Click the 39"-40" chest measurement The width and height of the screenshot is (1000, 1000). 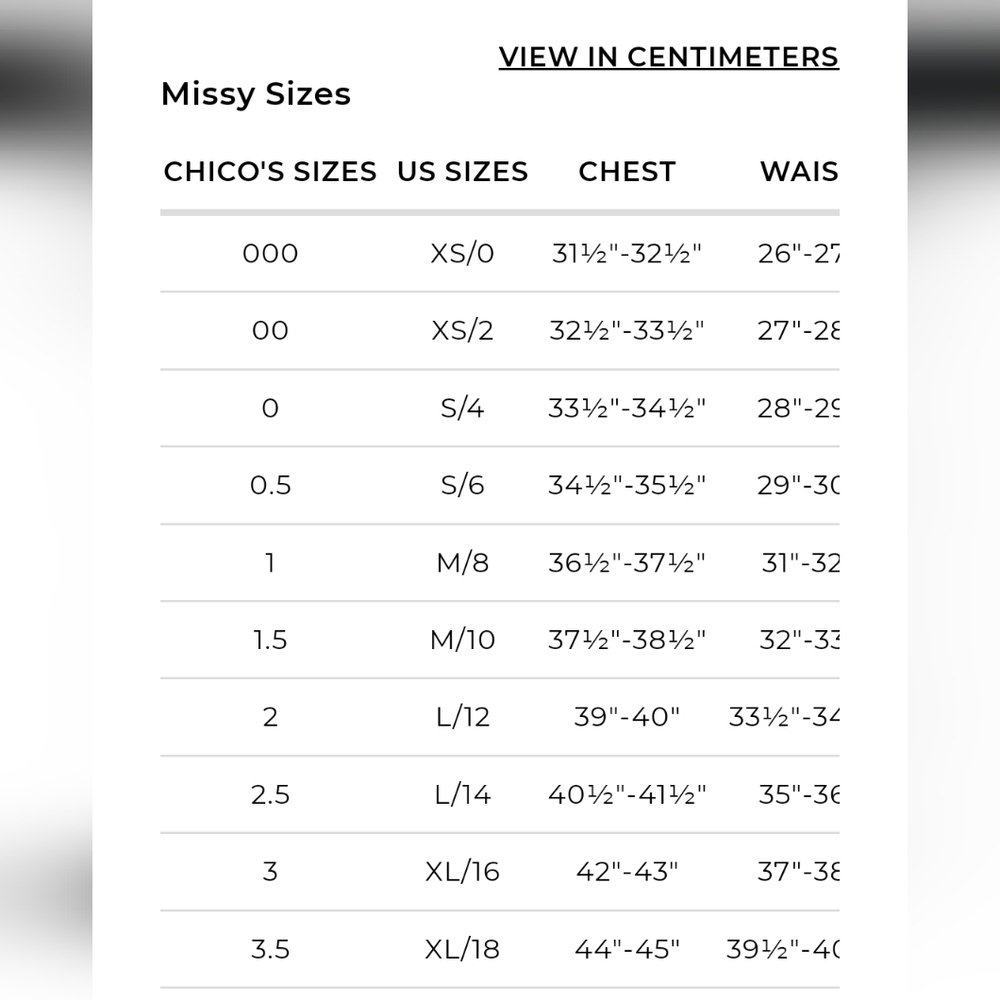[x=627, y=717]
